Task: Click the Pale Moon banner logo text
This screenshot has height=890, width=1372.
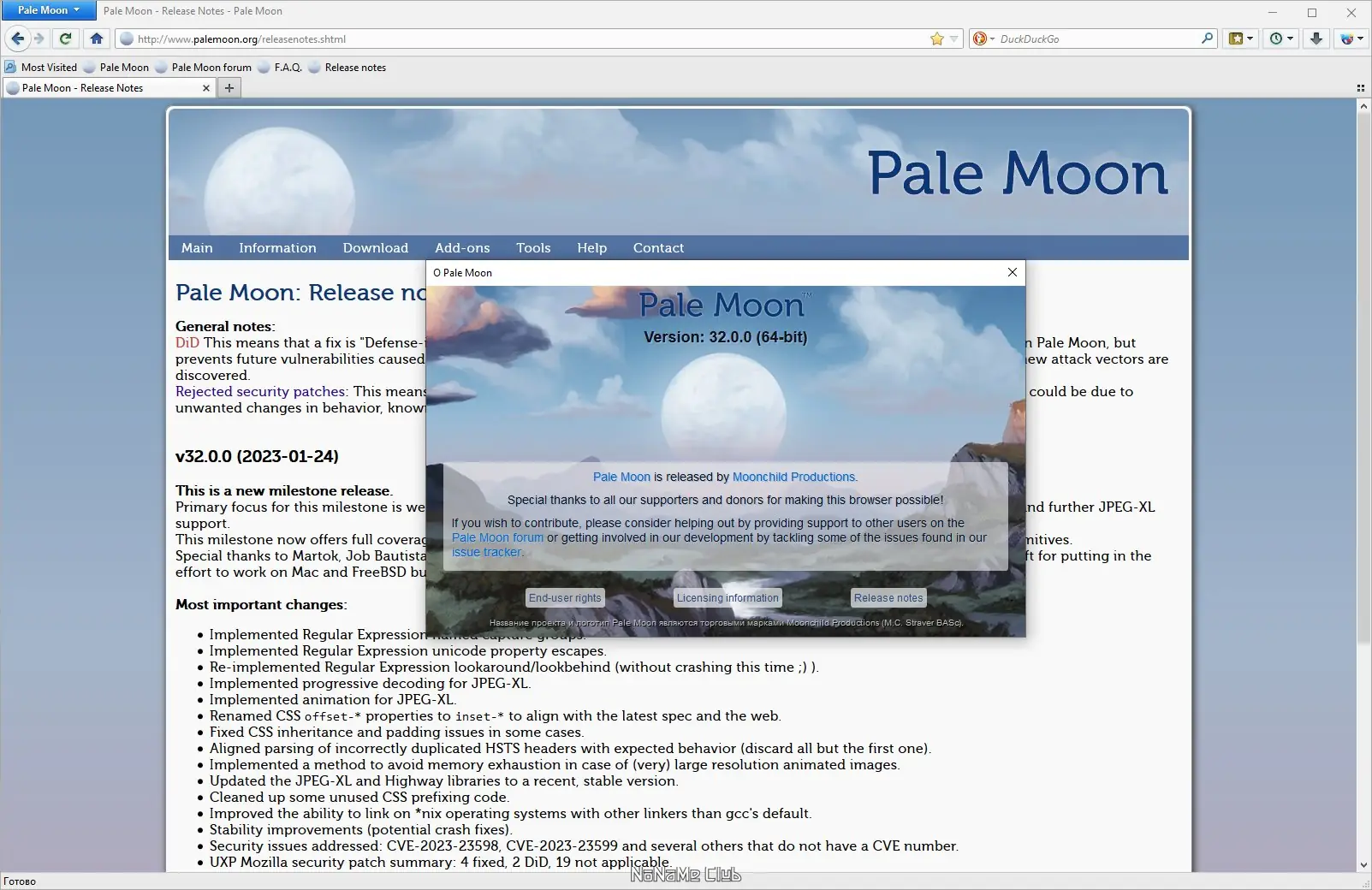Action: pyautogui.click(x=1018, y=174)
